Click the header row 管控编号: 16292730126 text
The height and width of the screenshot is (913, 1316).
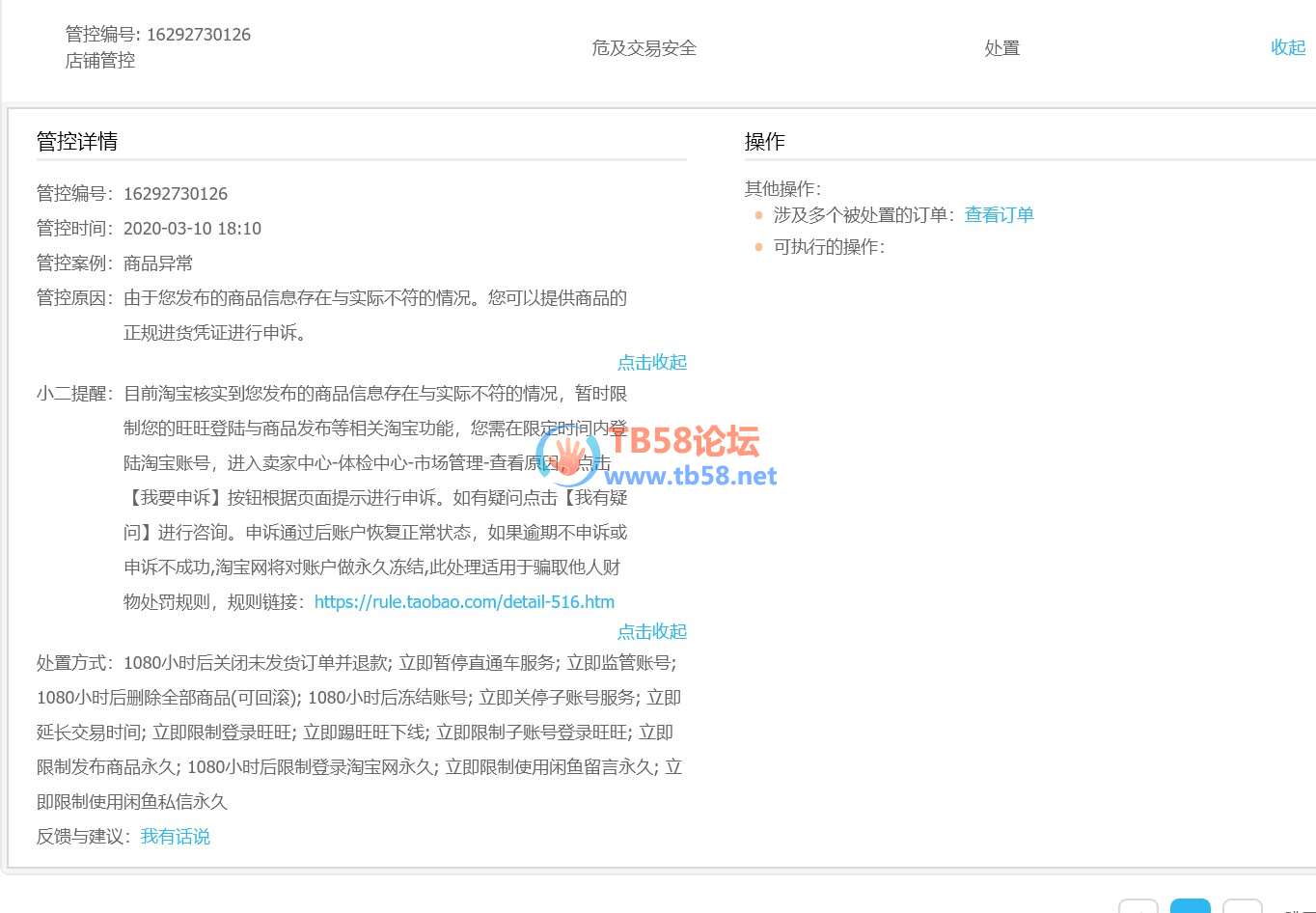(158, 34)
